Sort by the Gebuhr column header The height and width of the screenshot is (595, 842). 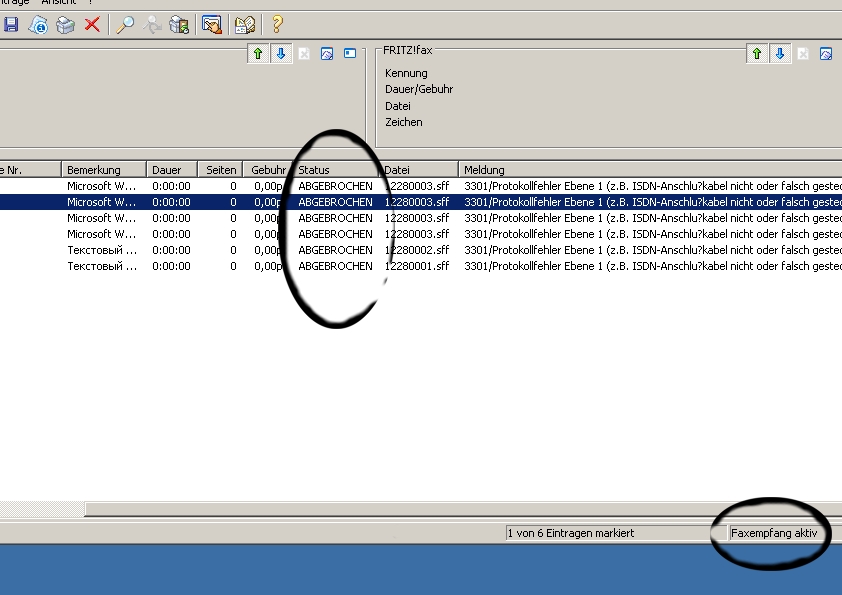click(x=267, y=170)
